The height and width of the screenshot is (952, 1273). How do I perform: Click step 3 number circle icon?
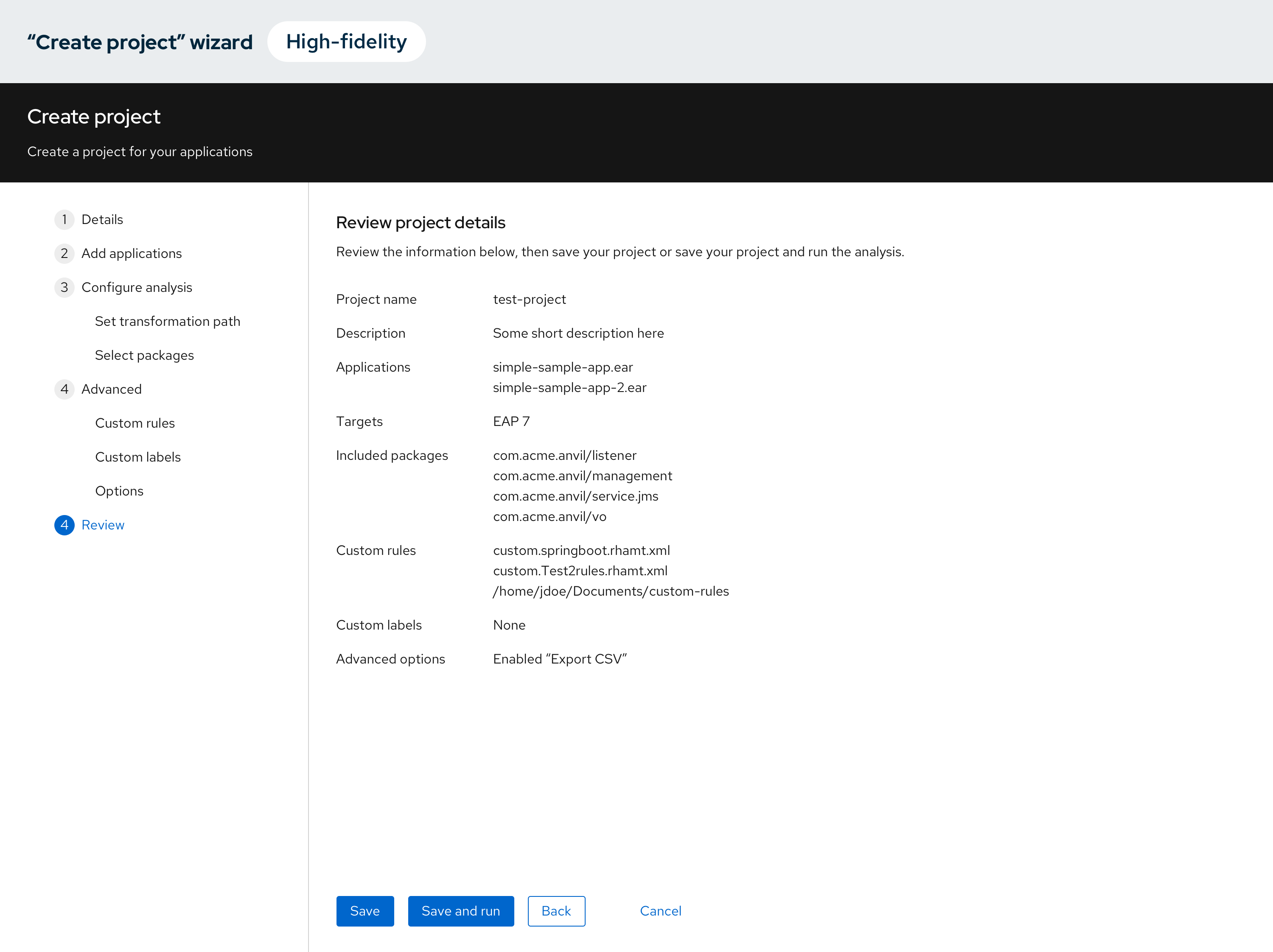click(x=64, y=287)
